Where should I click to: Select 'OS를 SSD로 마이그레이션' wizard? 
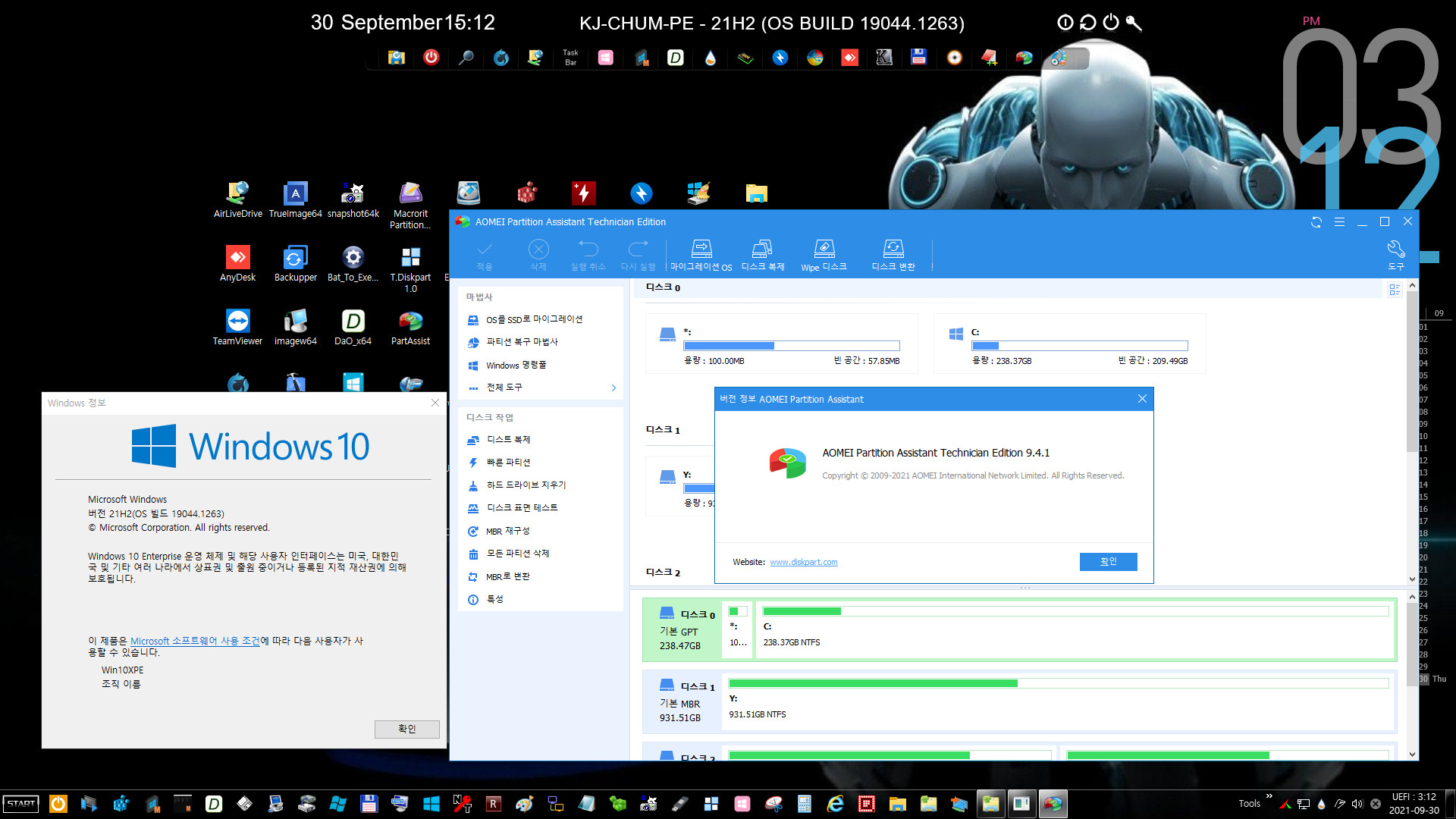(x=534, y=319)
